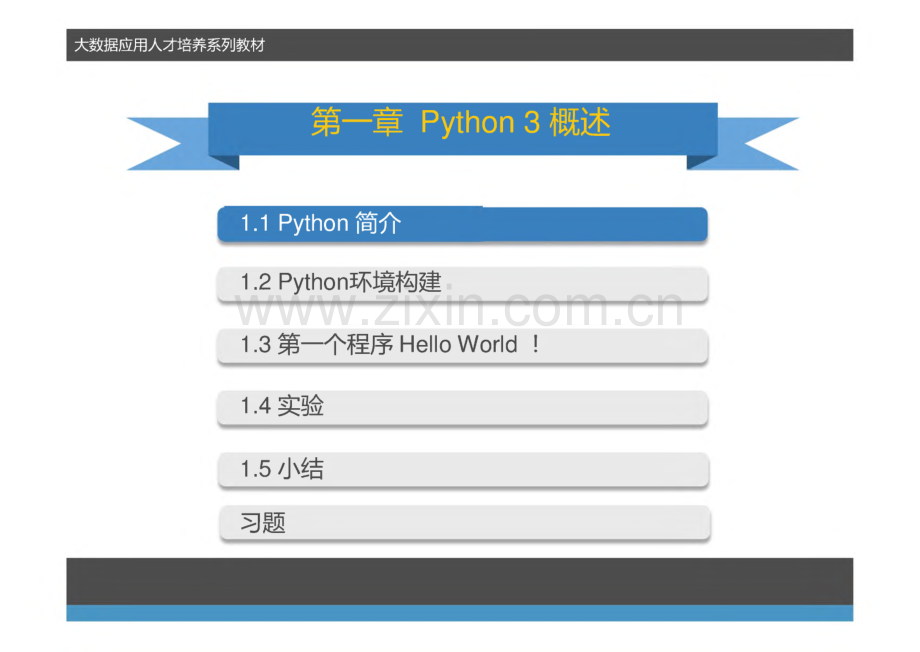920x652 pixels.
Task: Click the dark fold under the banner right side
Action: pos(700,160)
